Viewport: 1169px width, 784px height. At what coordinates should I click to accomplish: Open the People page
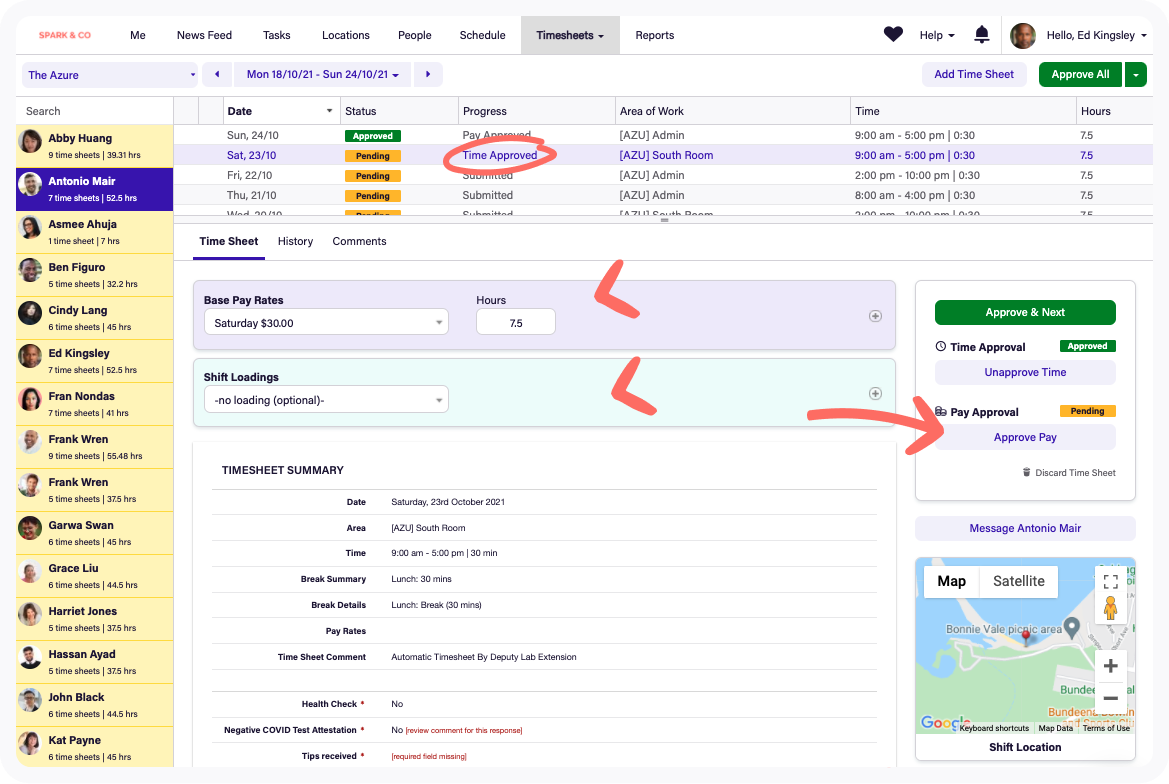[415, 35]
